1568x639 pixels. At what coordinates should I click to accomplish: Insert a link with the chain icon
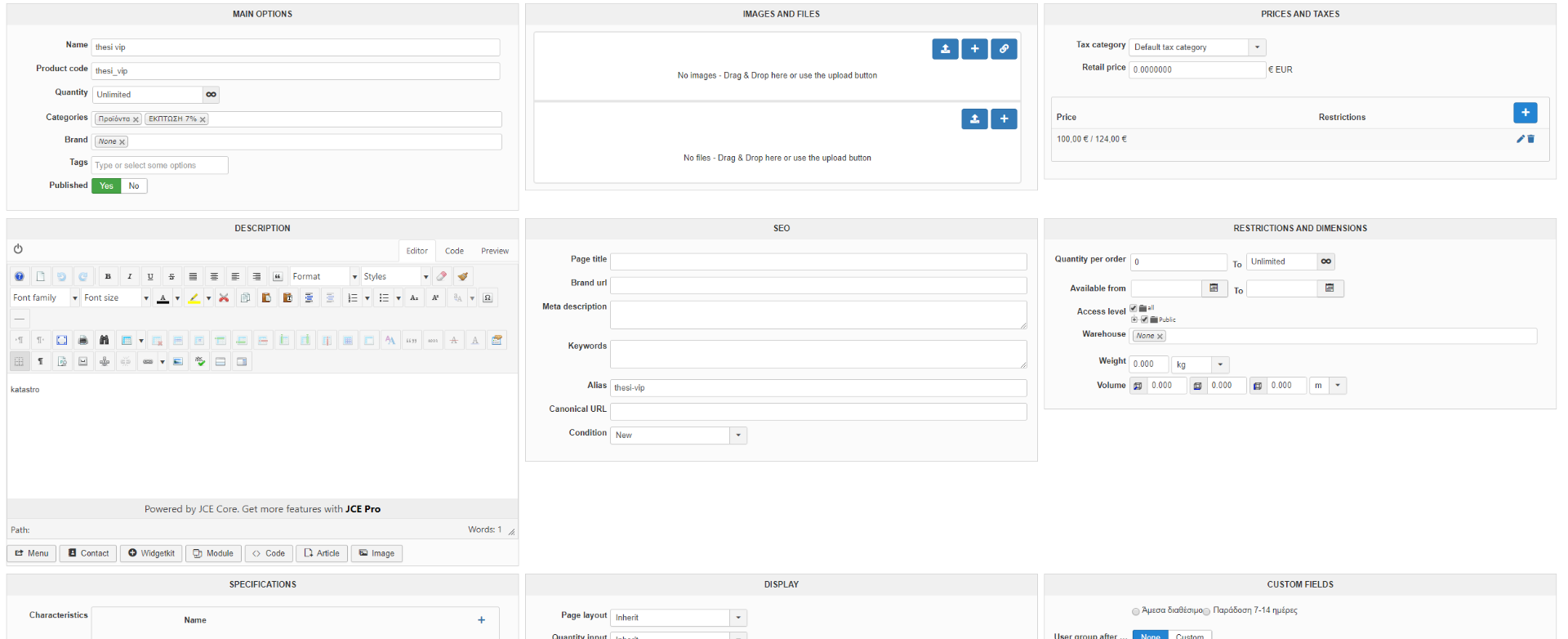pyautogui.click(x=148, y=361)
